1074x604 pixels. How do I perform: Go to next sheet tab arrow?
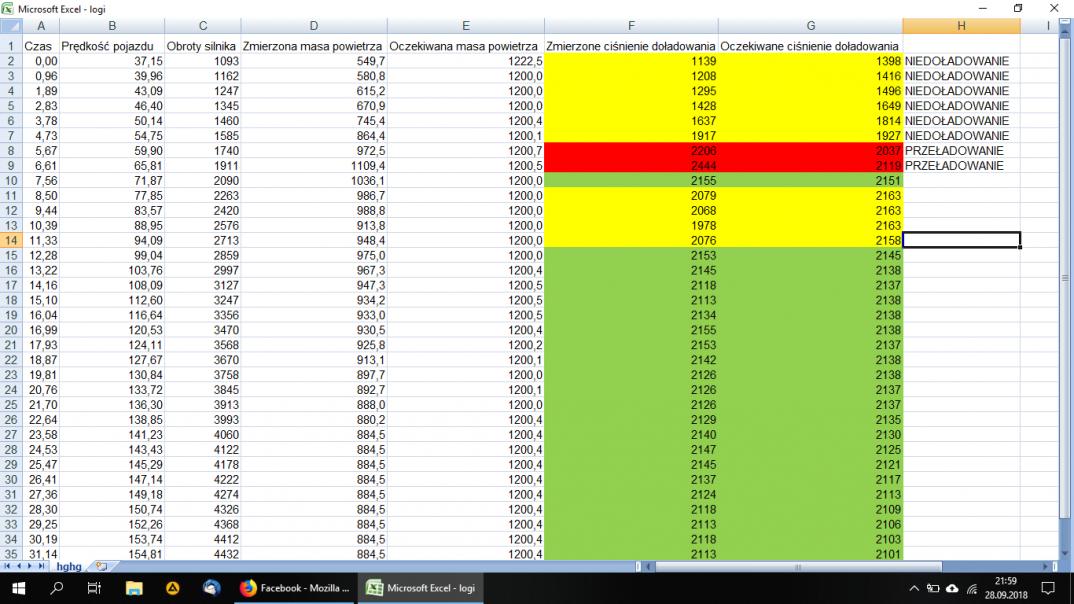click(29, 566)
